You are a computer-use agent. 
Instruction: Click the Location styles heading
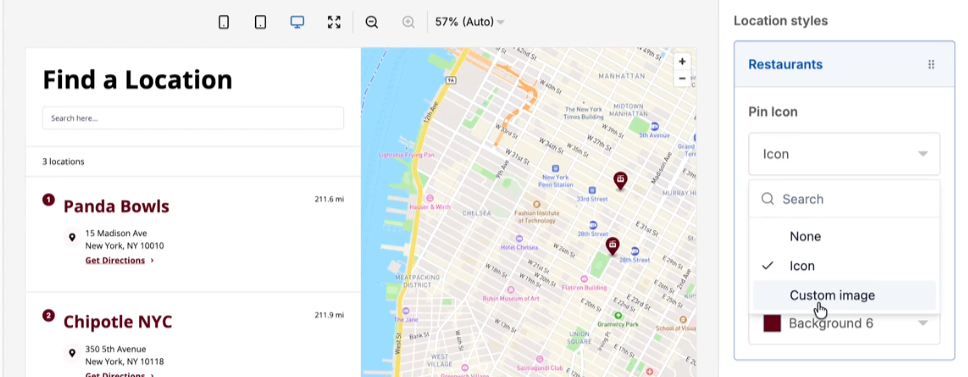(x=780, y=21)
